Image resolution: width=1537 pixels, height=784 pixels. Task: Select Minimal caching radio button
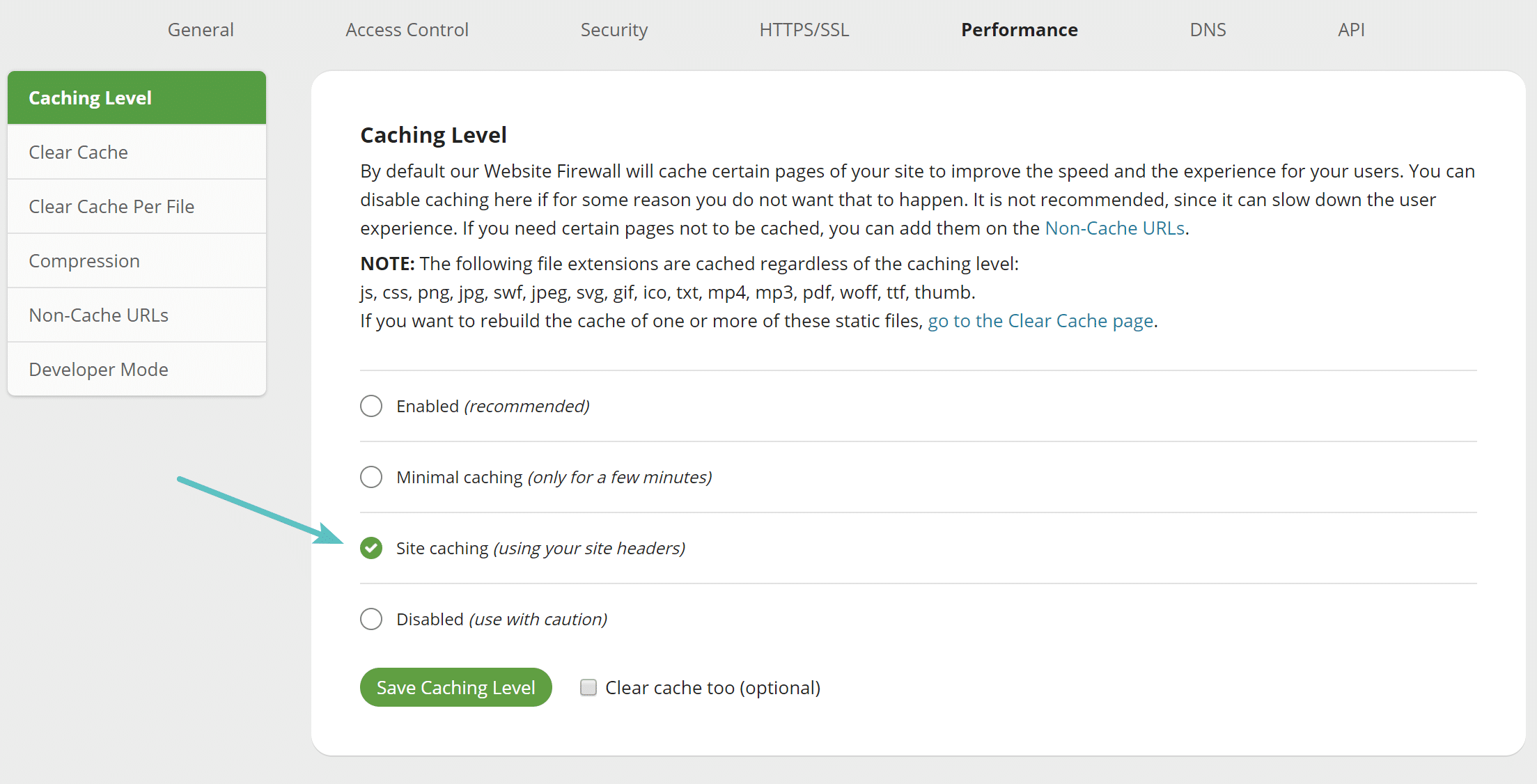(x=371, y=477)
